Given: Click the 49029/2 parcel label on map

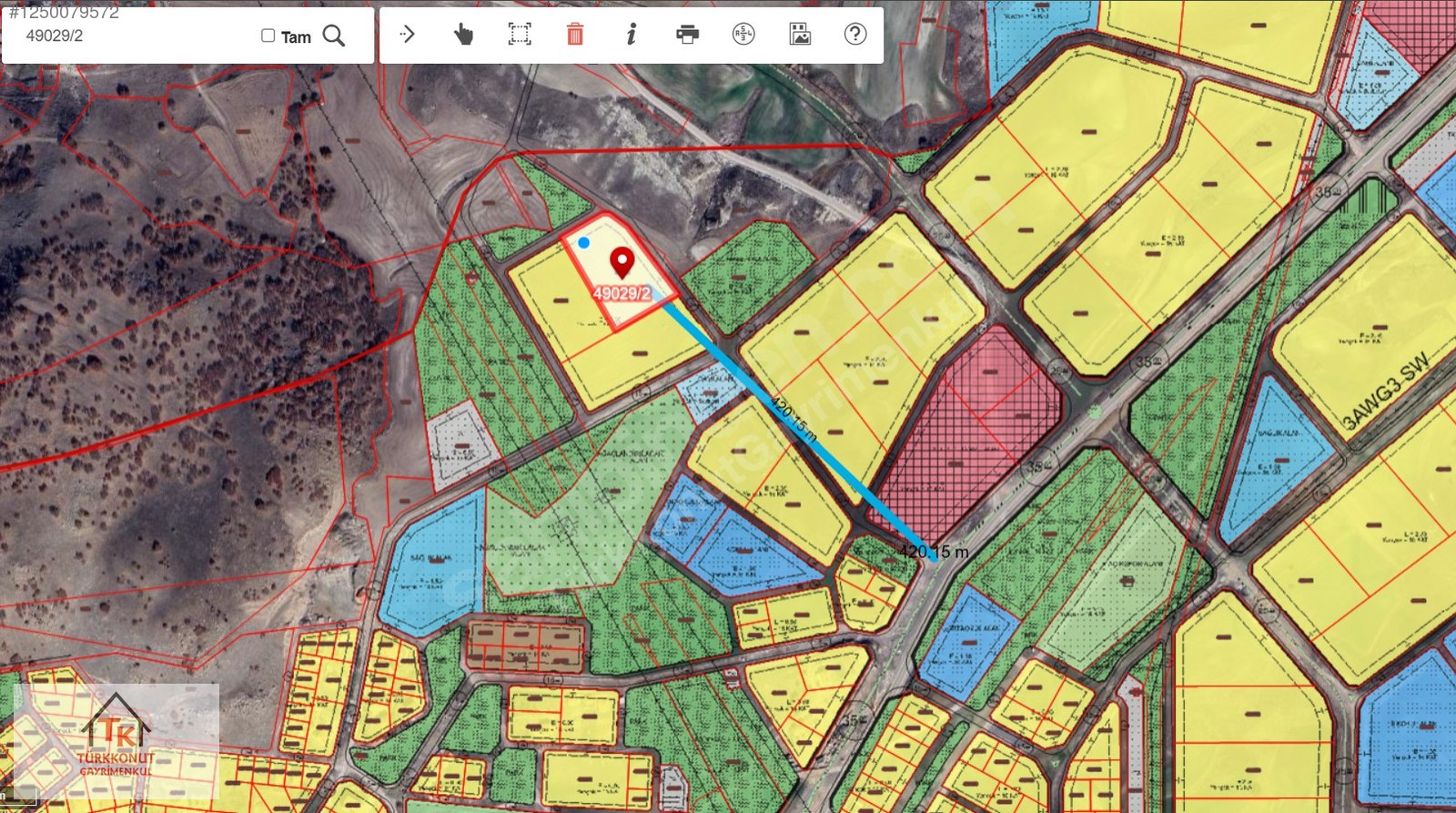Looking at the screenshot, I should (622, 293).
